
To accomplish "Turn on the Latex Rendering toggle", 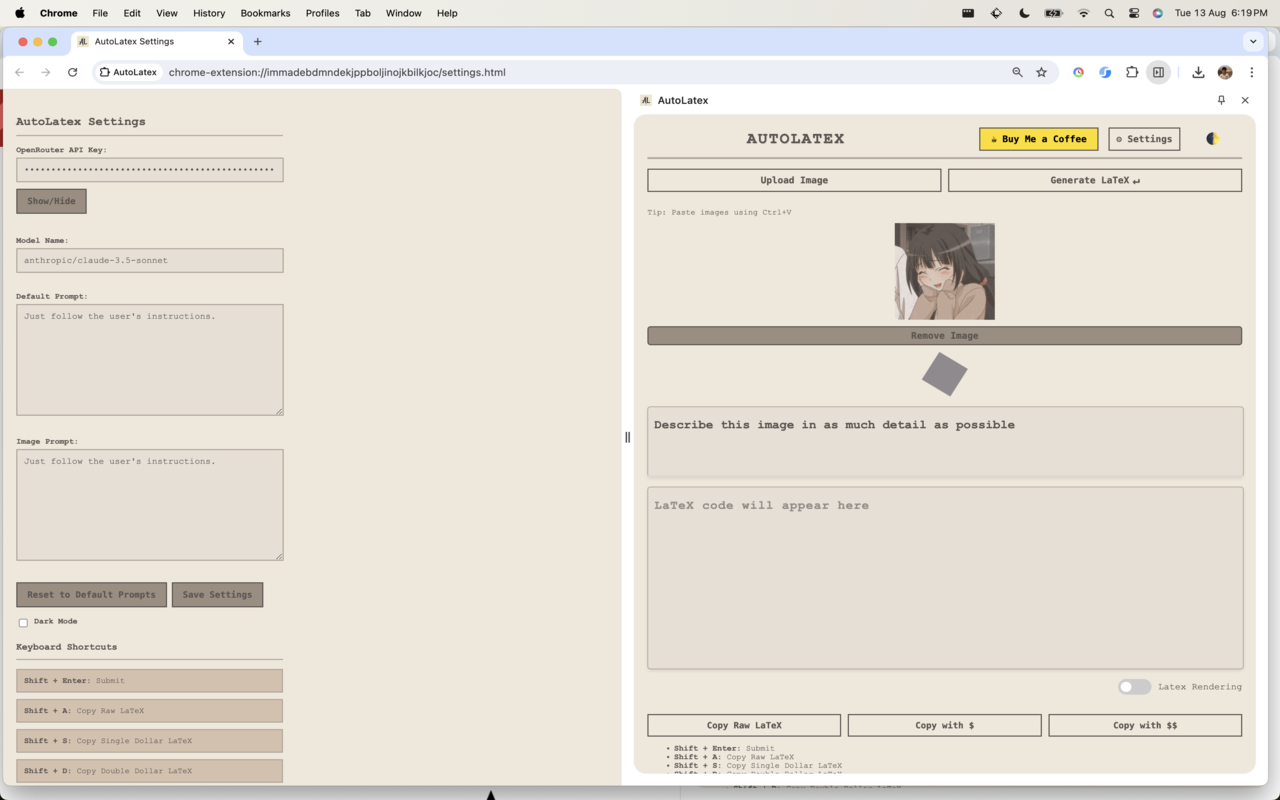I will pos(1134,687).
